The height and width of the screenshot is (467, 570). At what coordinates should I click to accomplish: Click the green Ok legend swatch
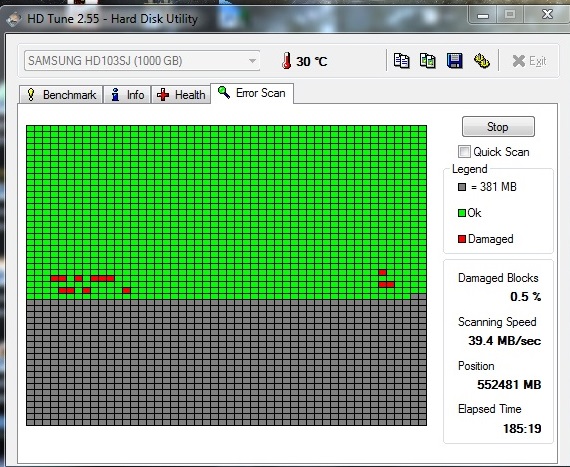462,213
